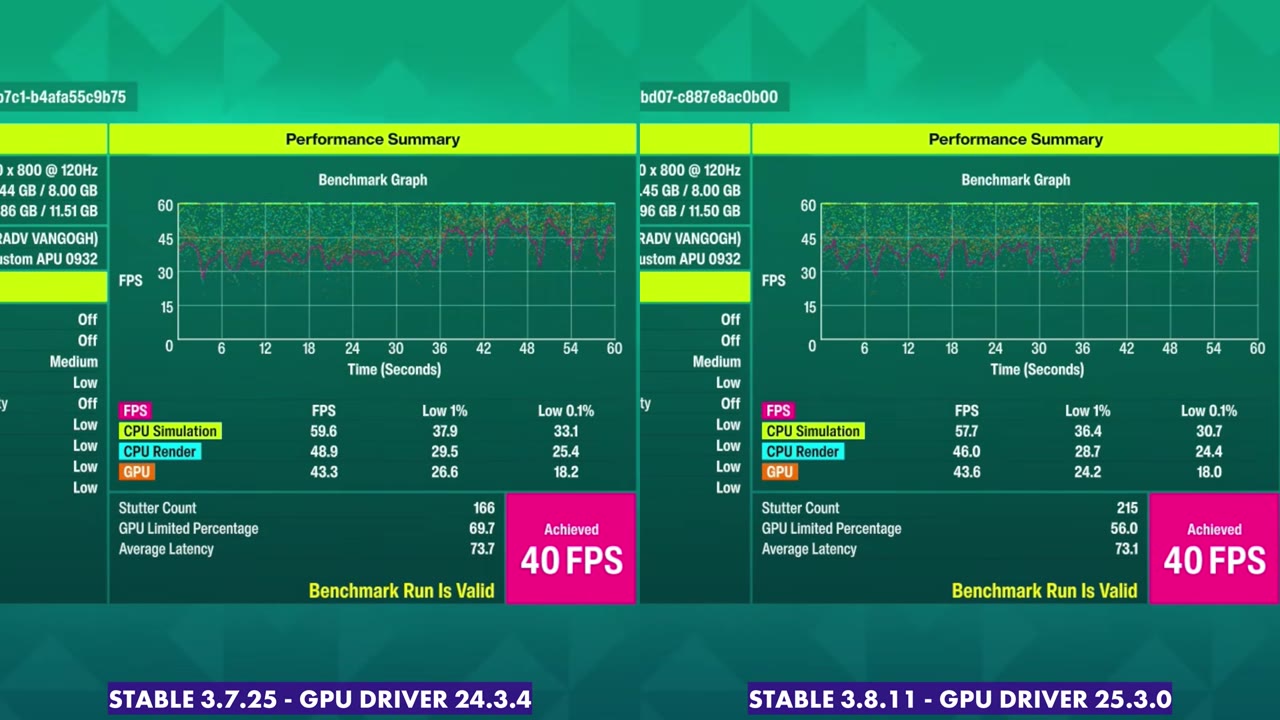Click the 59.6 CPU Simulation FPS value
The image size is (1280, 720).
[324, 431]
